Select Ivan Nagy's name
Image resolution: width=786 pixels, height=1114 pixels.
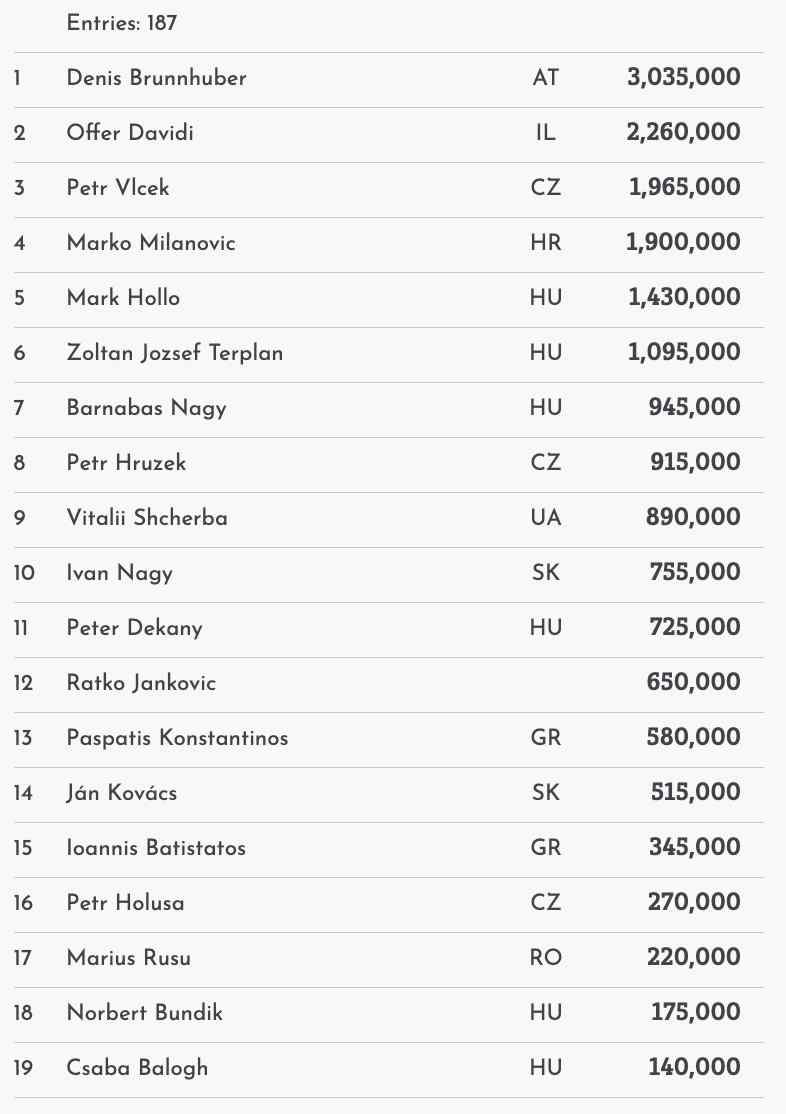pyautogui.click(x=119, y=573)
